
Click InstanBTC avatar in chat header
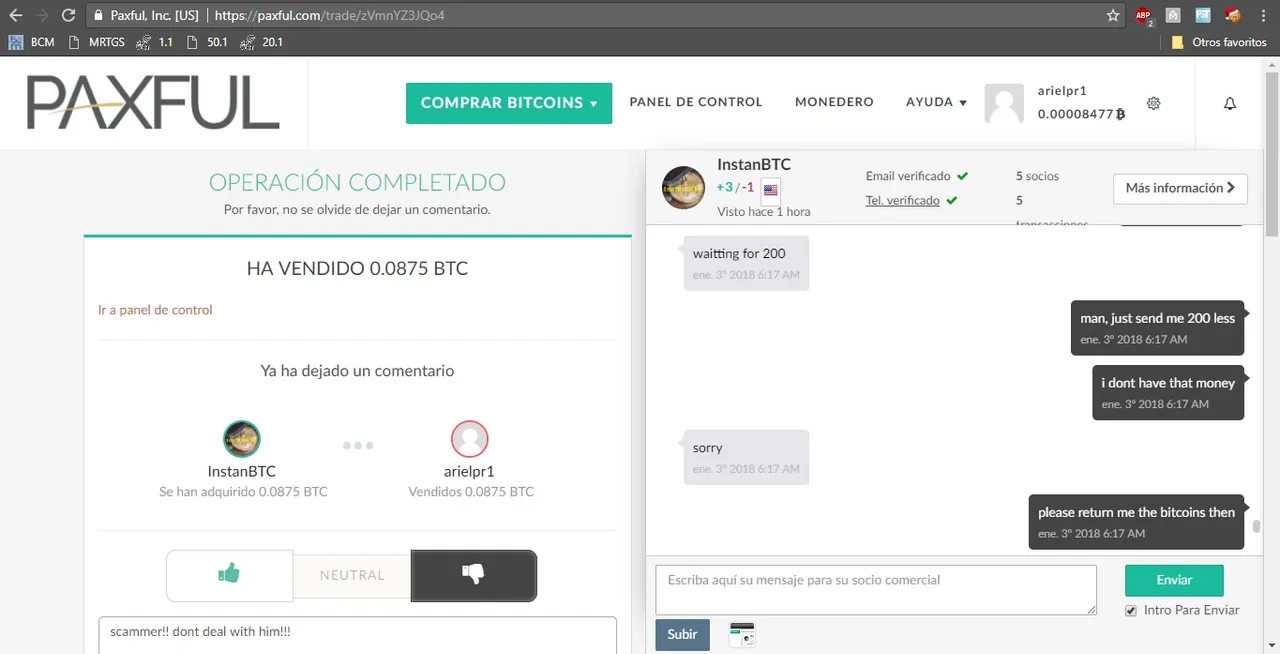coord(685,187)
